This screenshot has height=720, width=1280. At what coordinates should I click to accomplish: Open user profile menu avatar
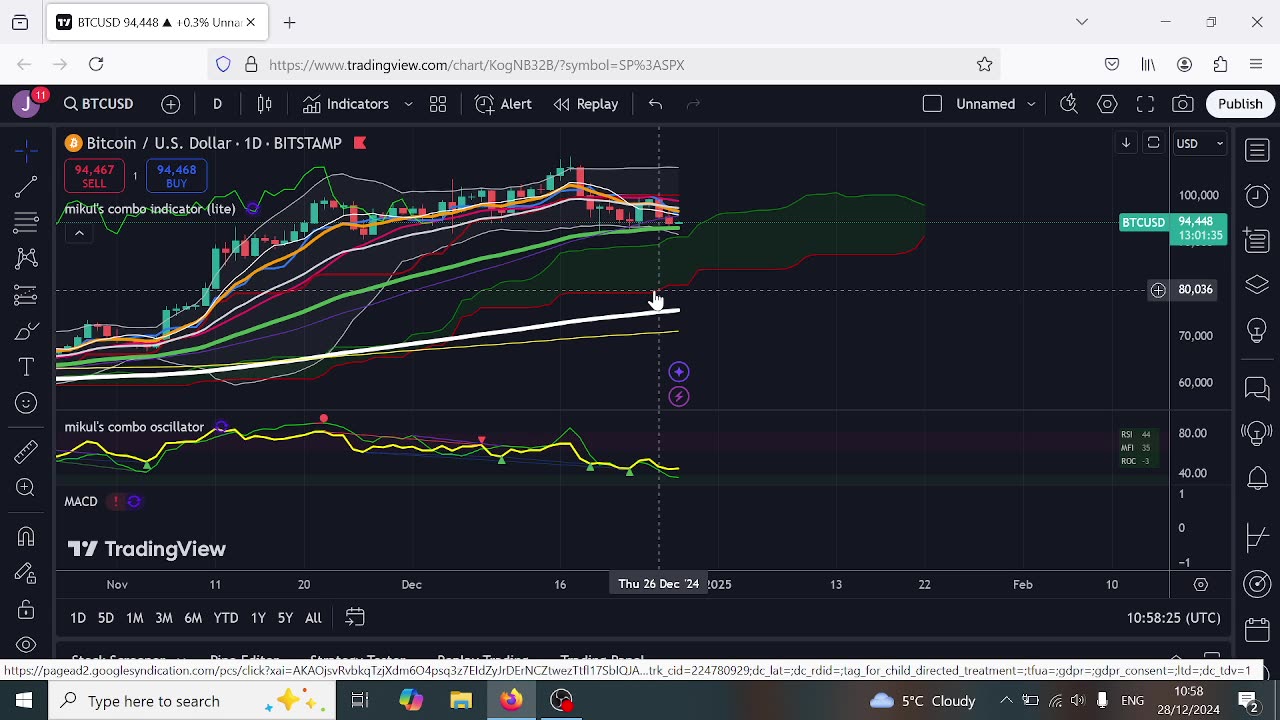27,104
